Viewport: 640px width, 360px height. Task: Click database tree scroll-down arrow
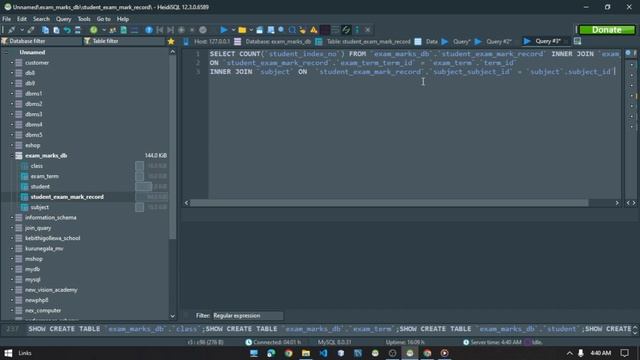click(172, 316)
